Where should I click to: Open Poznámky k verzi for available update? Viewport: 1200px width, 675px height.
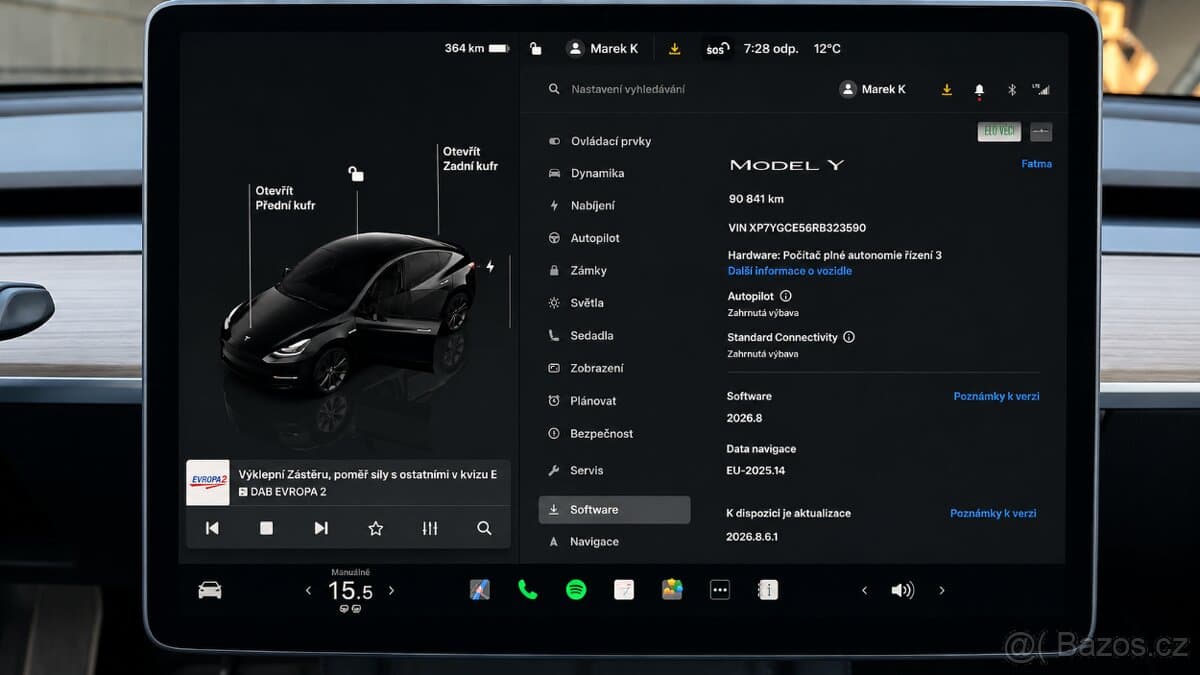[993, 513]
